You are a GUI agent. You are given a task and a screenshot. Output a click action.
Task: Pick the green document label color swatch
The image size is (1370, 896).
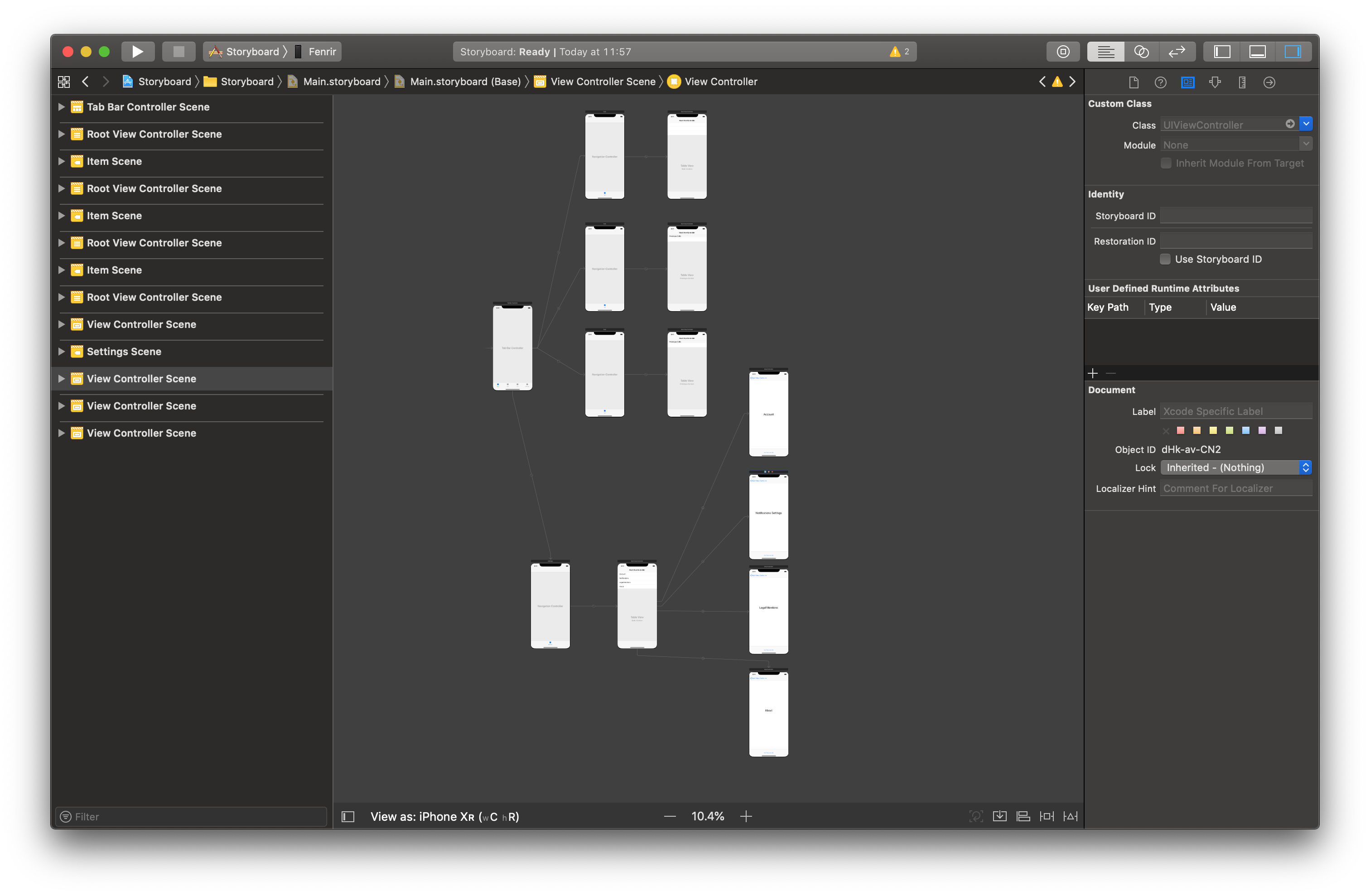[x=1230, y=430]
